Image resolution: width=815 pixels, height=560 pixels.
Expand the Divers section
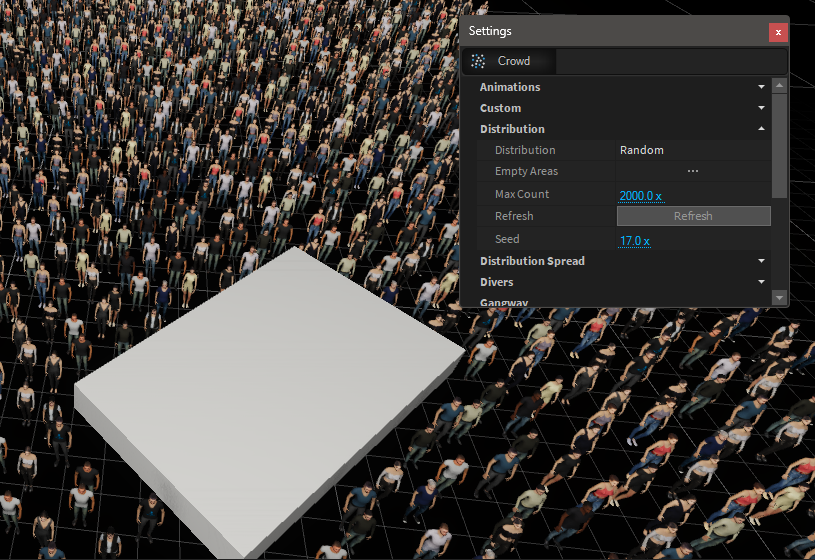(761, 282)
